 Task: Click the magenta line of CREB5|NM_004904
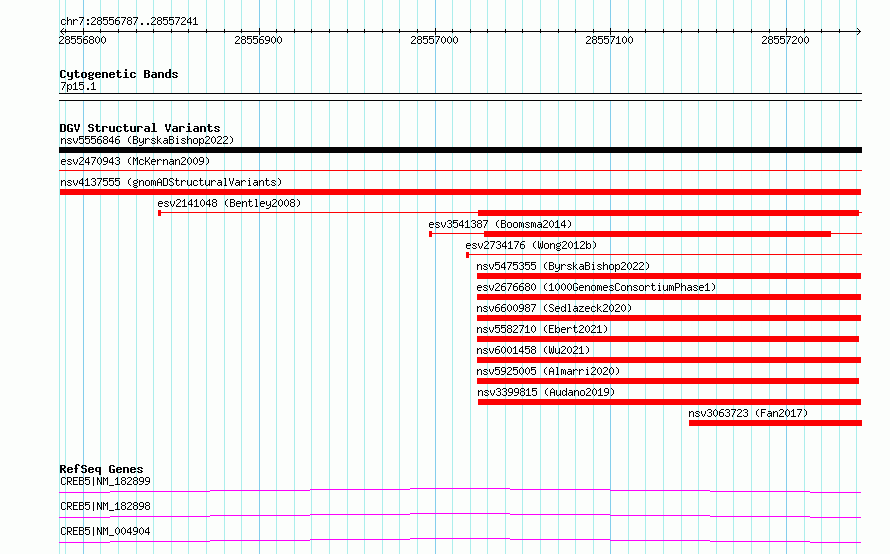click(460, 539)
